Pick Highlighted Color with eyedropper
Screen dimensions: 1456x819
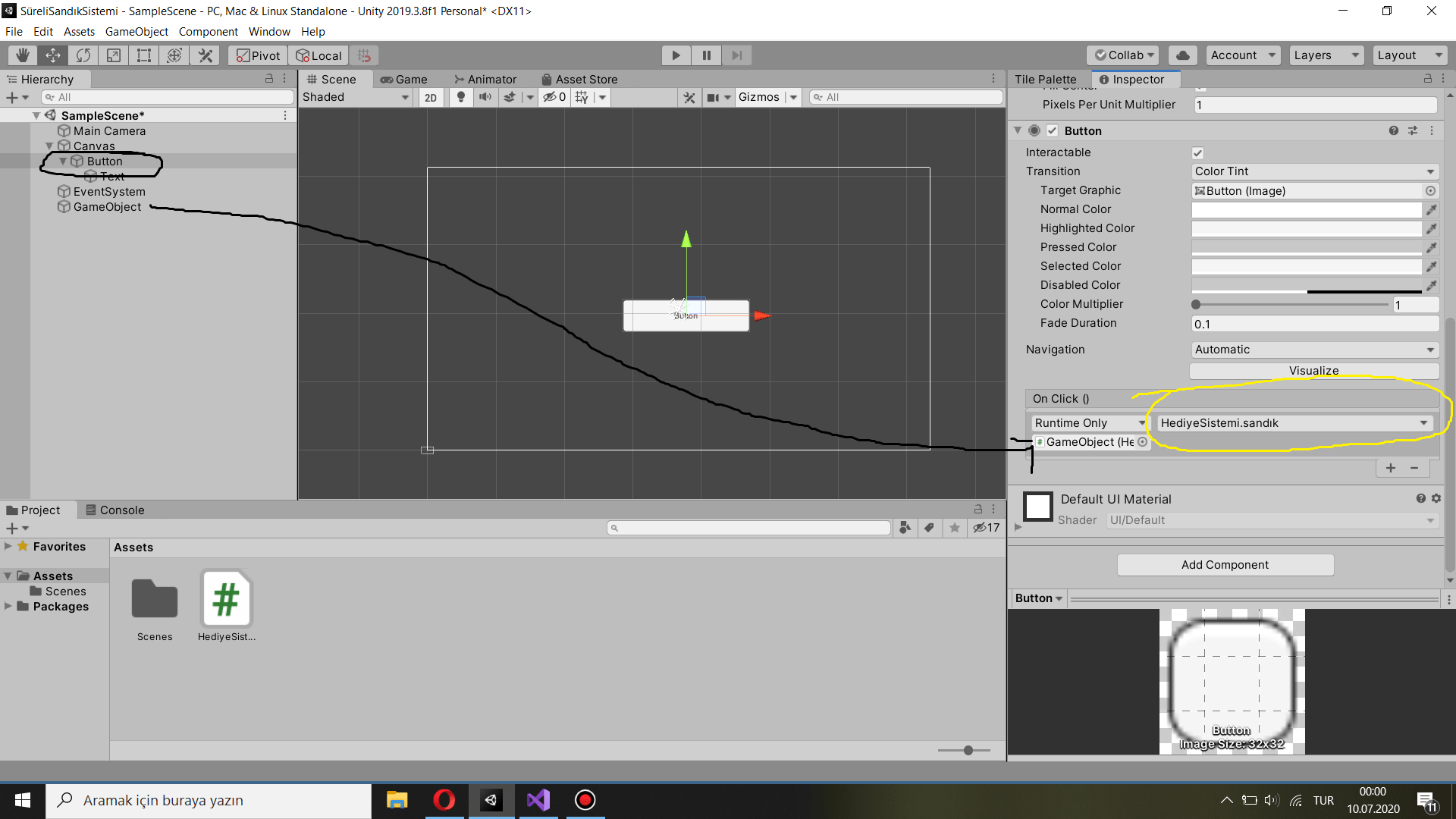point(1431,228)
